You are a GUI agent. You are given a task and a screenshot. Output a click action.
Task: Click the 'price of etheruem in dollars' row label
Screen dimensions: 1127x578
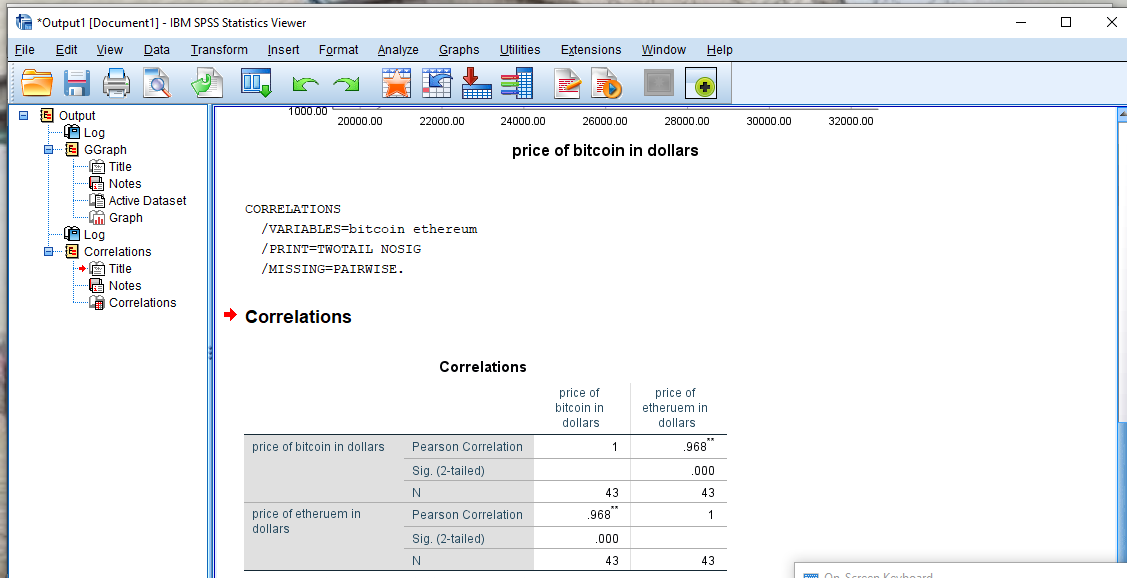coord(306,521)
